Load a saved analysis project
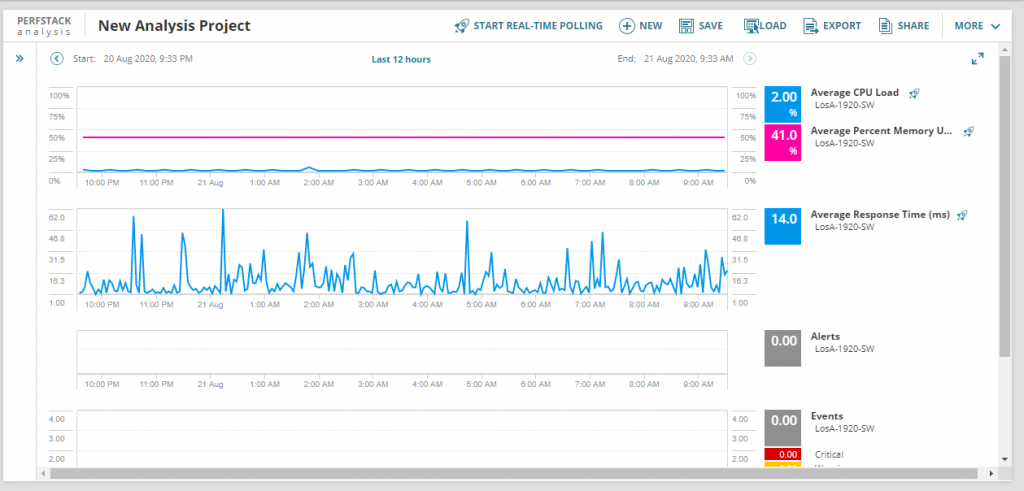This screenshot has height=491, width=1024. 765,26
